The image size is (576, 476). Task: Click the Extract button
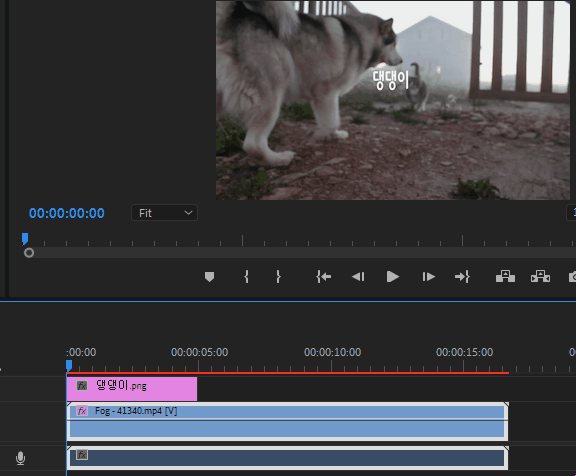tap(540, 276)
